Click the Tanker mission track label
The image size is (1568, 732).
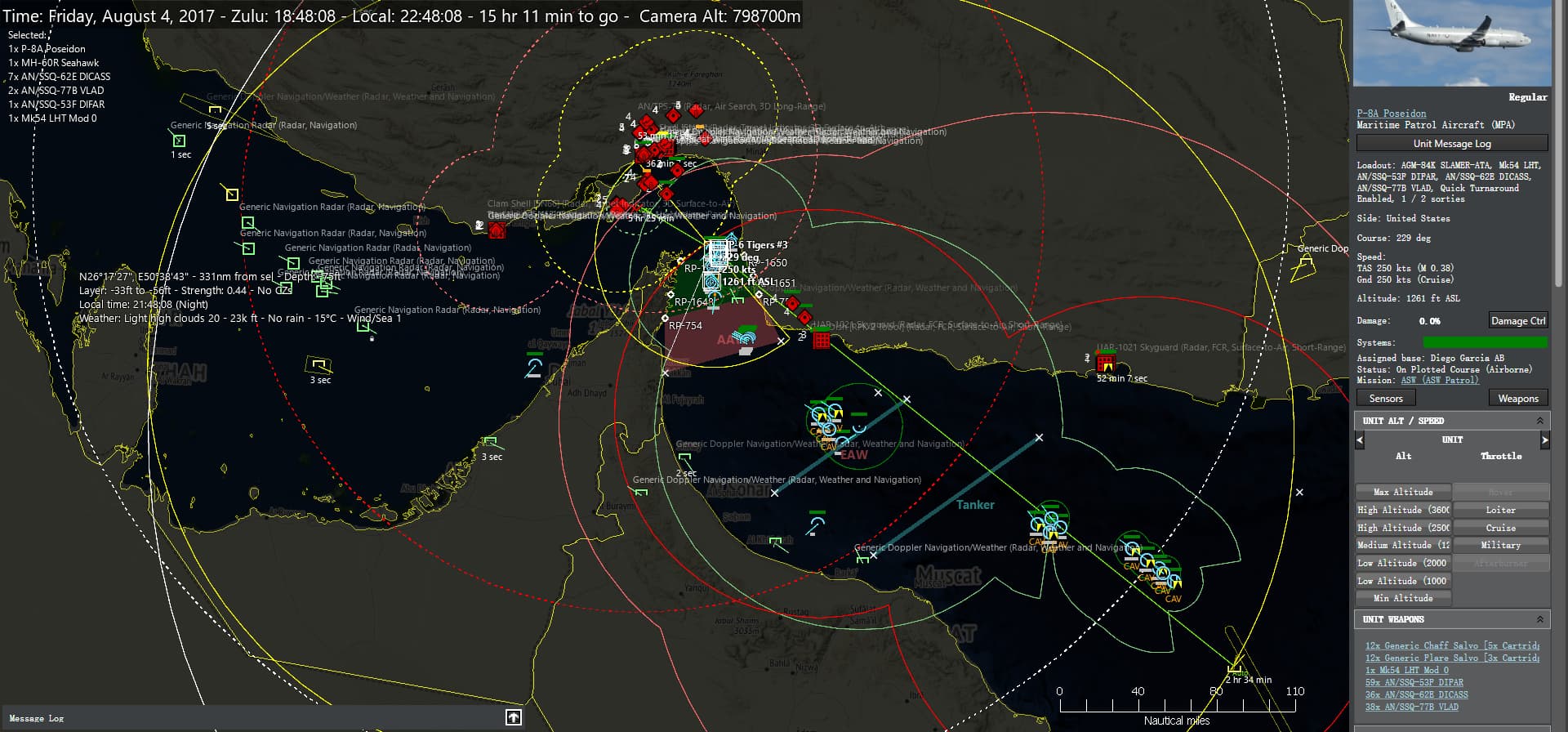pos(975,505)
